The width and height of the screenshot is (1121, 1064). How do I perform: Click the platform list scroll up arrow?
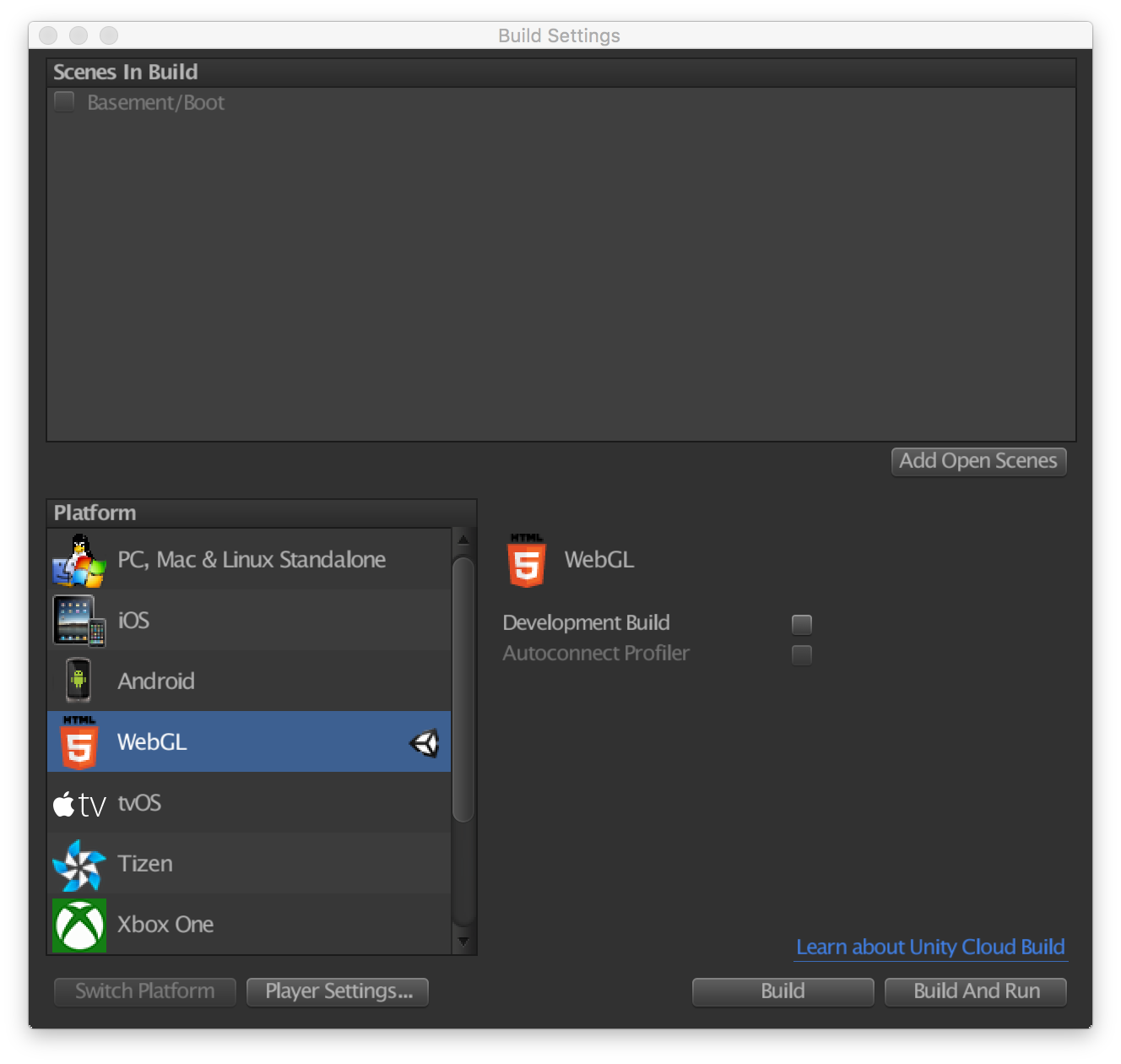463,539
